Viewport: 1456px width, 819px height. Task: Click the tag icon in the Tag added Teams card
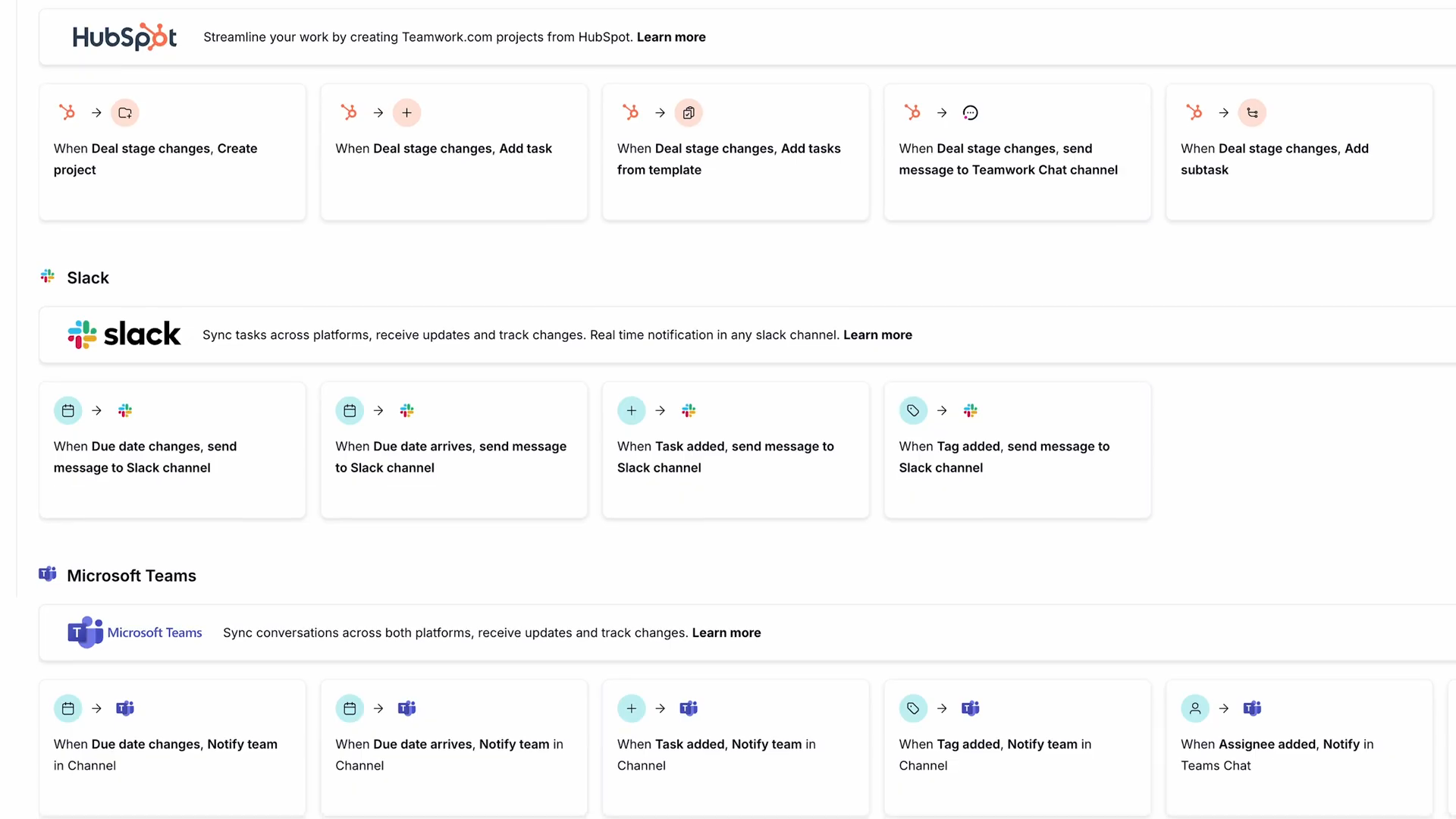tap(914, 709)
